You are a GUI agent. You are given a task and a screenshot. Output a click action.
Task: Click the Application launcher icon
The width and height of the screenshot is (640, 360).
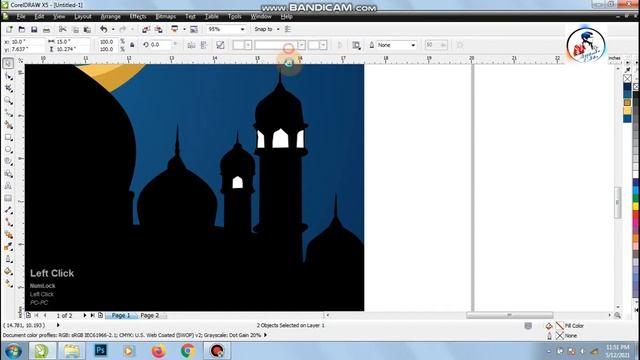tap(175, 29)
